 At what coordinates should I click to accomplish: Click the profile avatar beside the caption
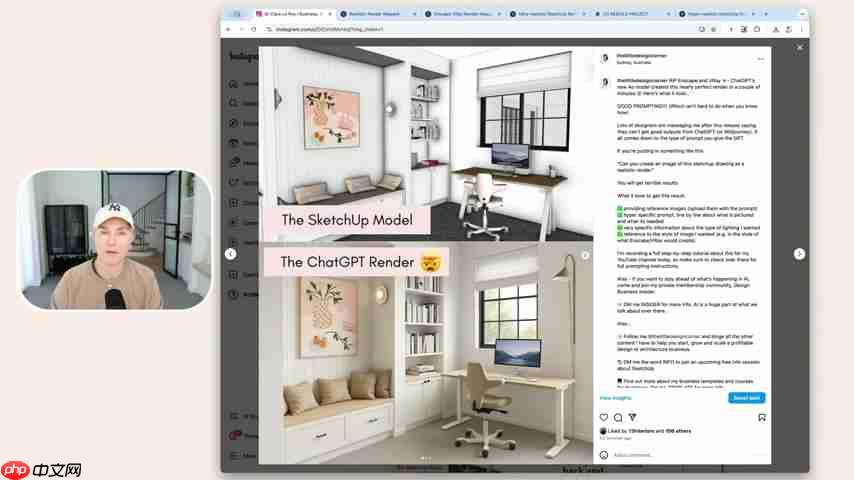[x=605, y=82]
